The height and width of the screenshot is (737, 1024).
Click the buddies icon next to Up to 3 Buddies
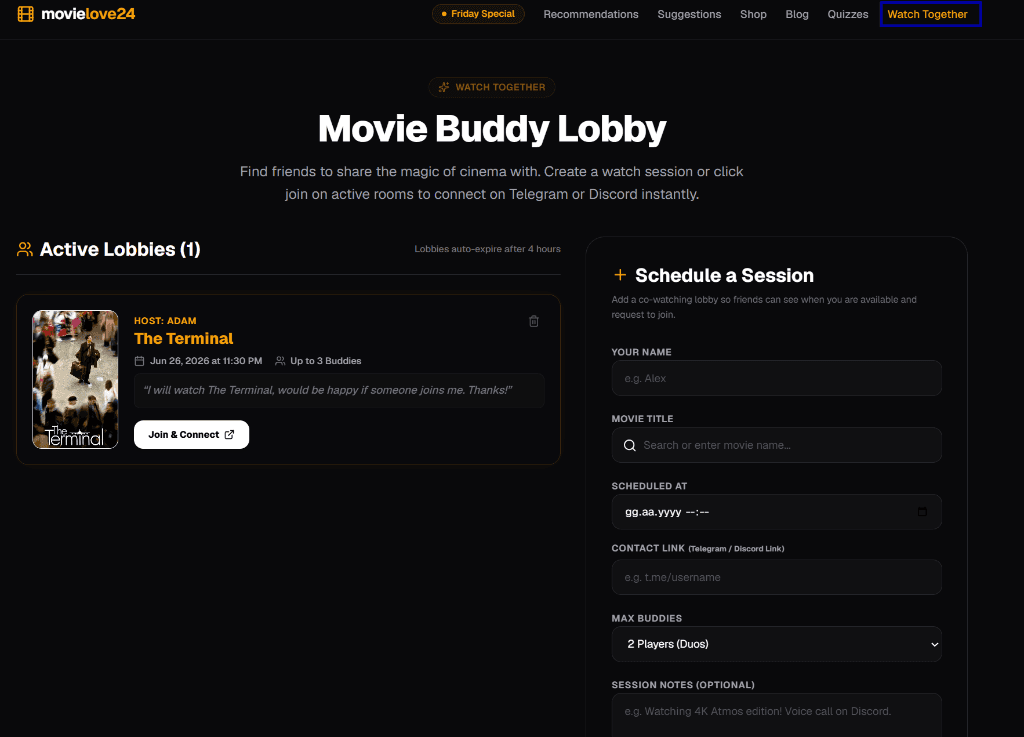click(280, 361)
